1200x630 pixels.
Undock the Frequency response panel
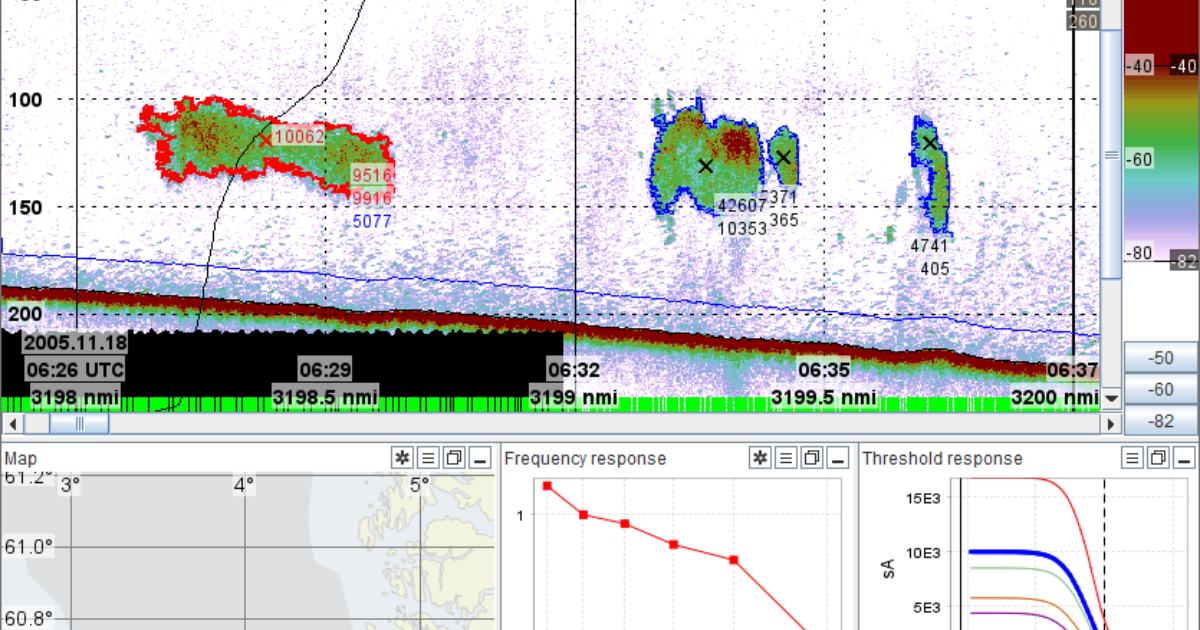pyautogui.click(x=811, y=458)
